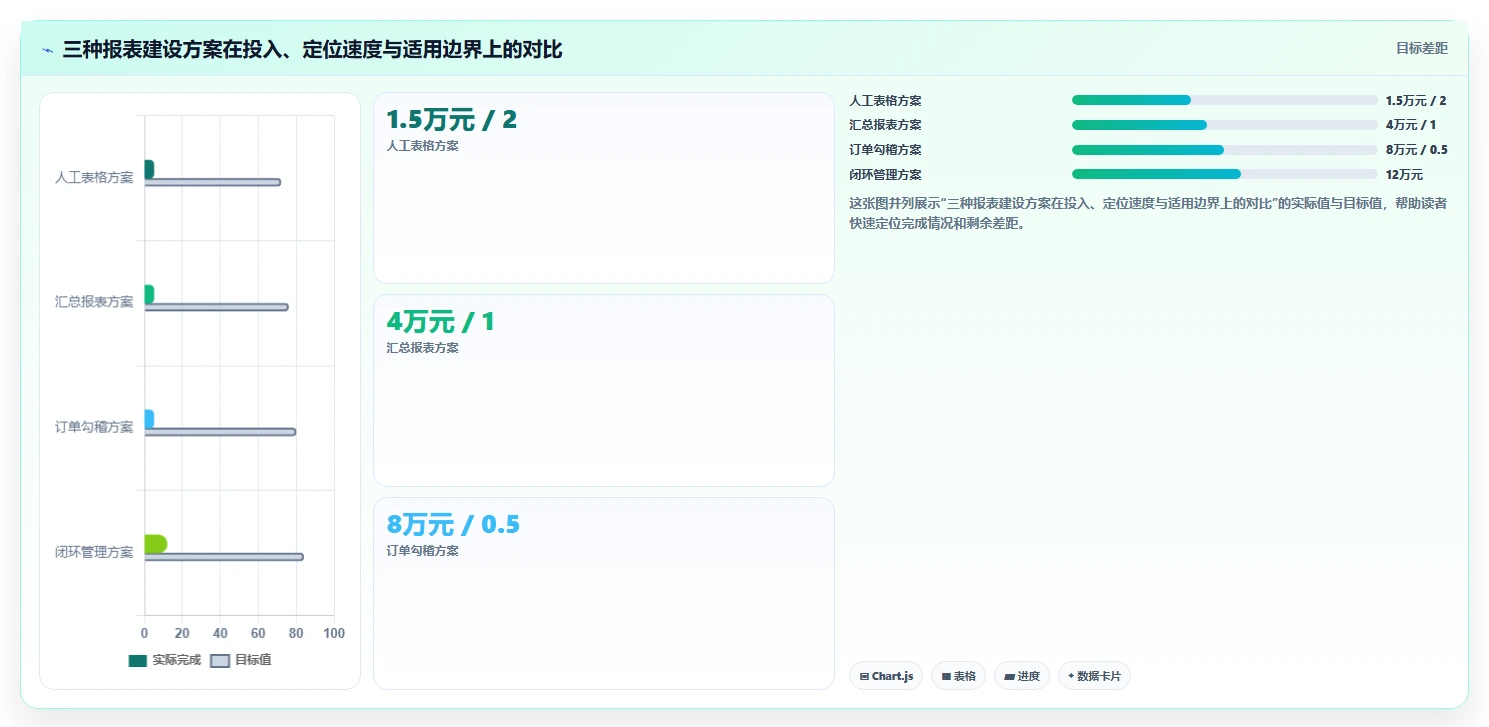Click the 人工表格方案 progress bar
Viewport: 1489px width, 727px height.
[x=1224, y=100]
